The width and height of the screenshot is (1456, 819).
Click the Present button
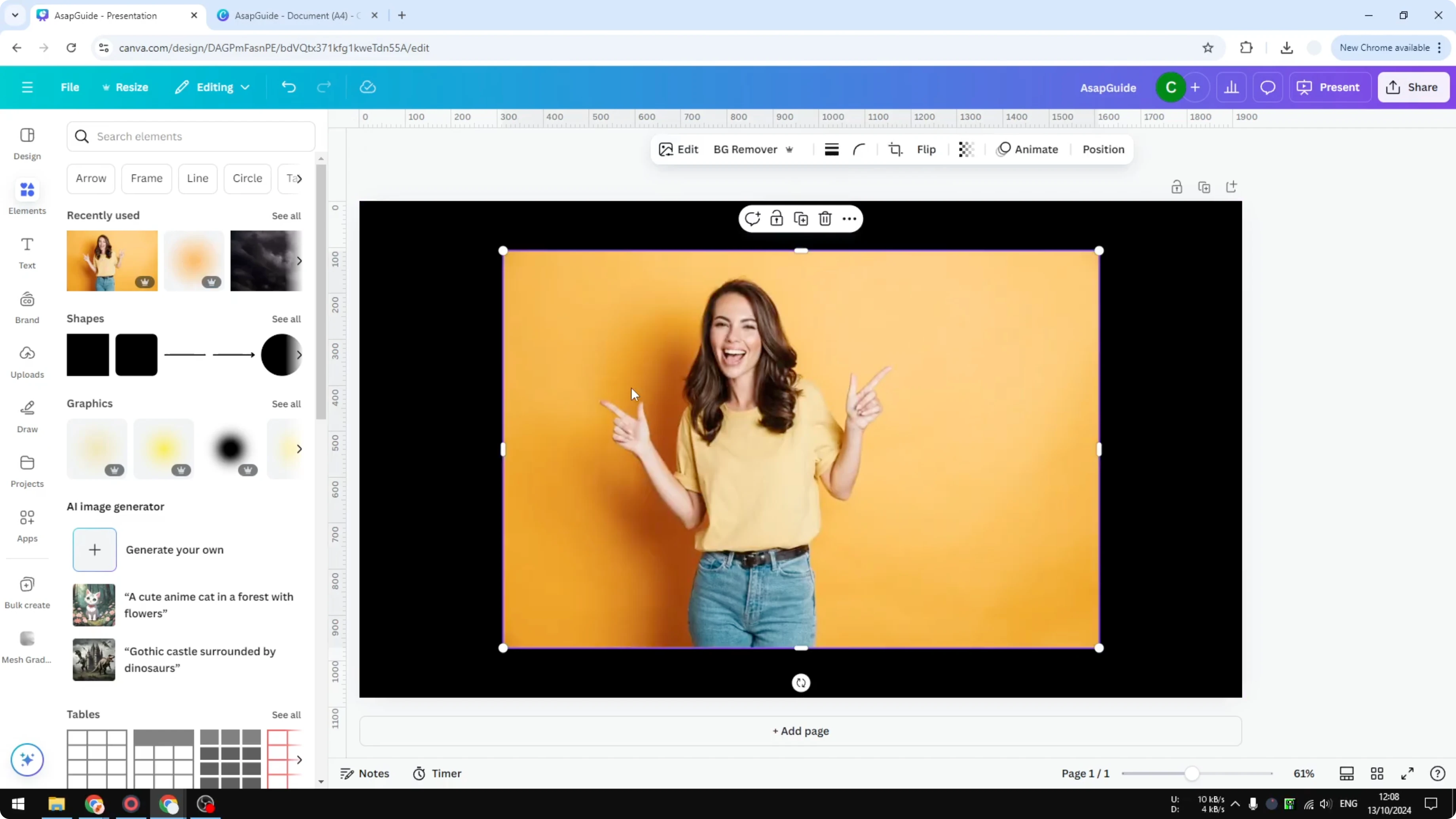[1331, 87]
